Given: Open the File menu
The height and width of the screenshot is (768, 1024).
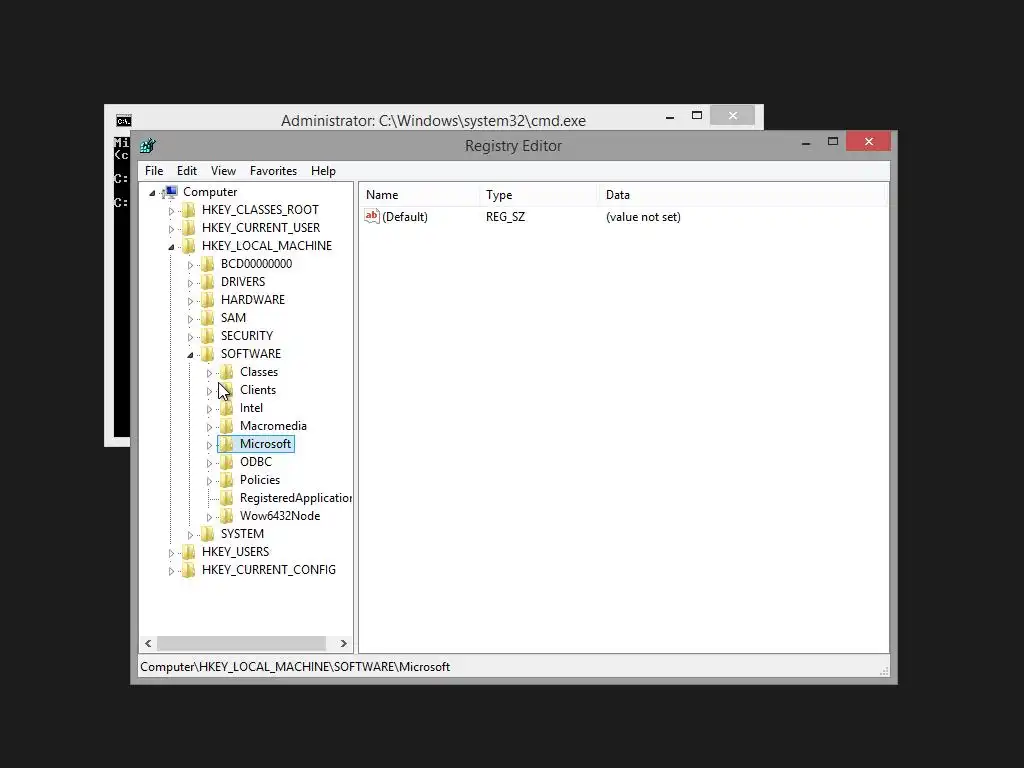Looking at the screenshot, I should (154, 170).
